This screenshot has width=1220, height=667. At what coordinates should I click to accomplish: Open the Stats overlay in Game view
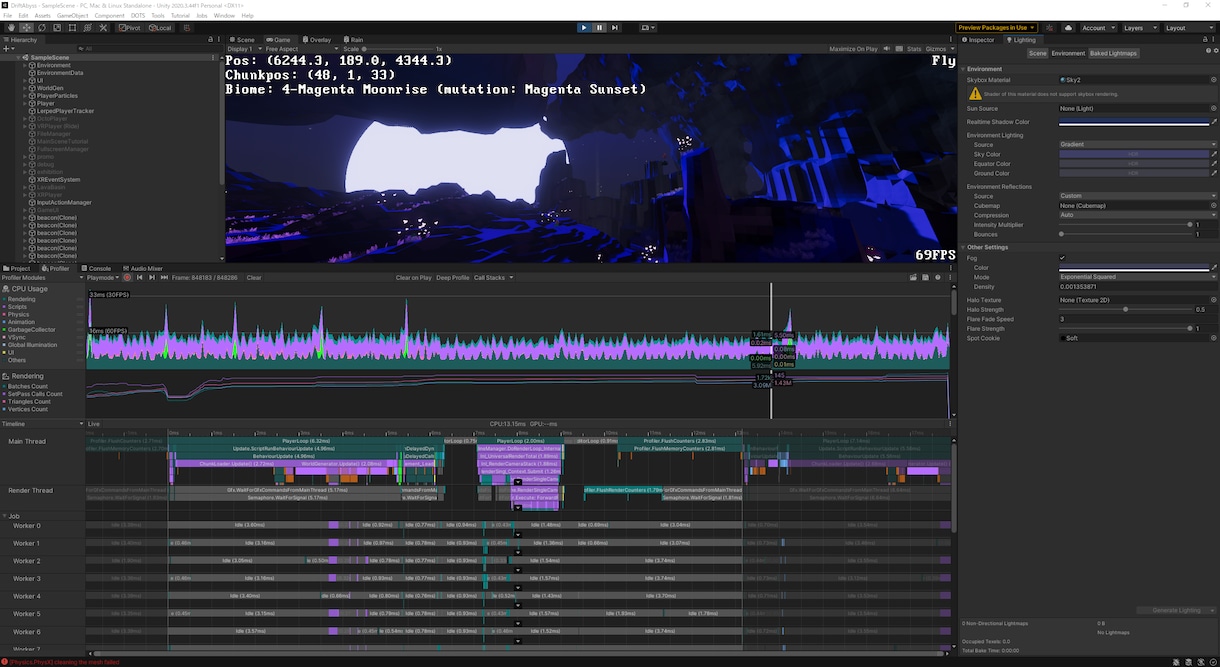coord(913,48)
